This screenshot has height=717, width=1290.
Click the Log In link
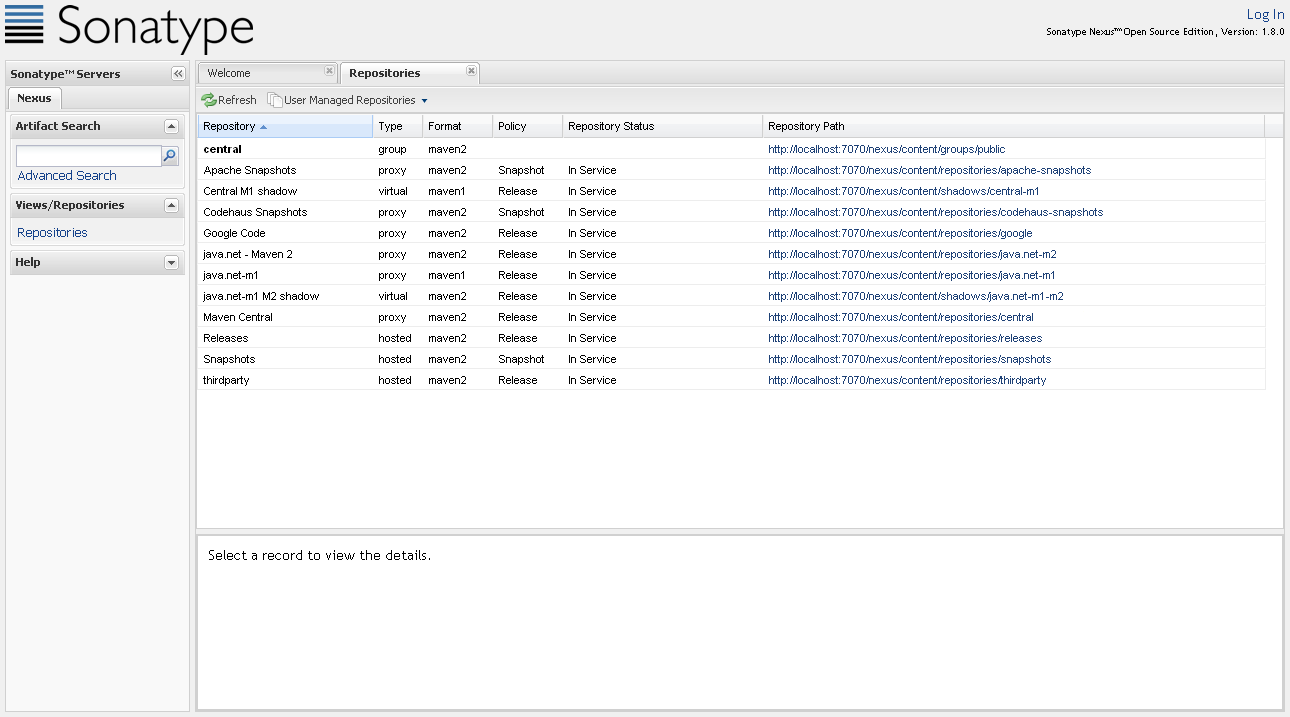tap(1265, 14)
